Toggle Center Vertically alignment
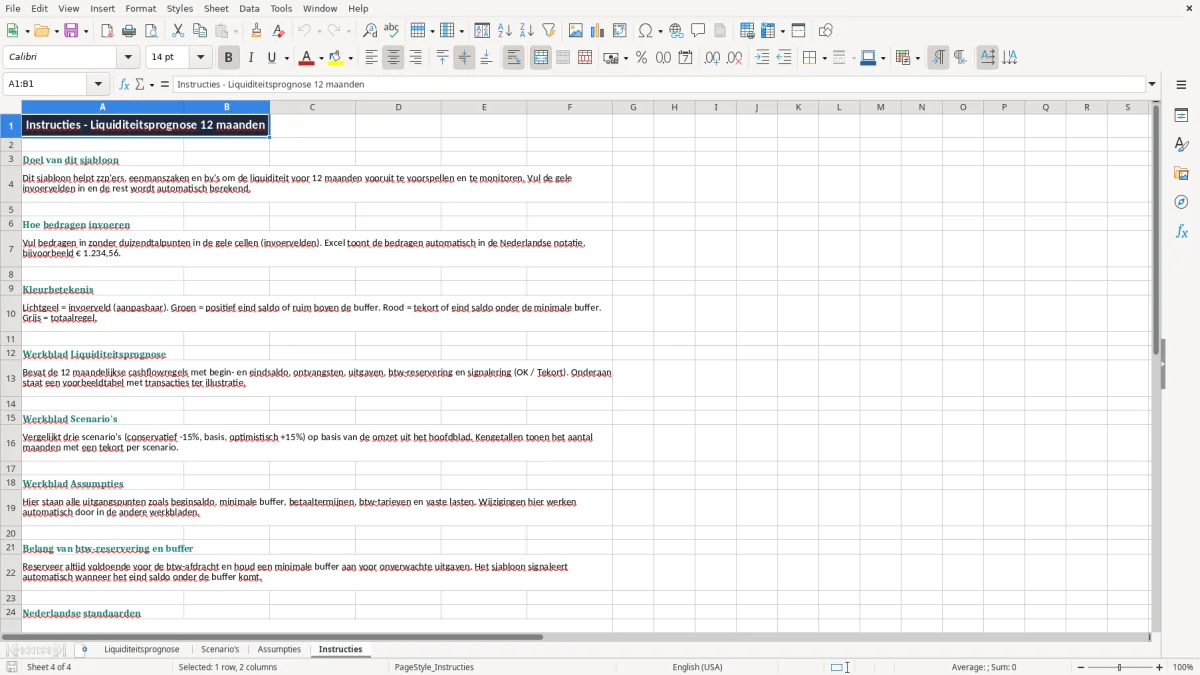1200x675 pixels. point(464,58)
